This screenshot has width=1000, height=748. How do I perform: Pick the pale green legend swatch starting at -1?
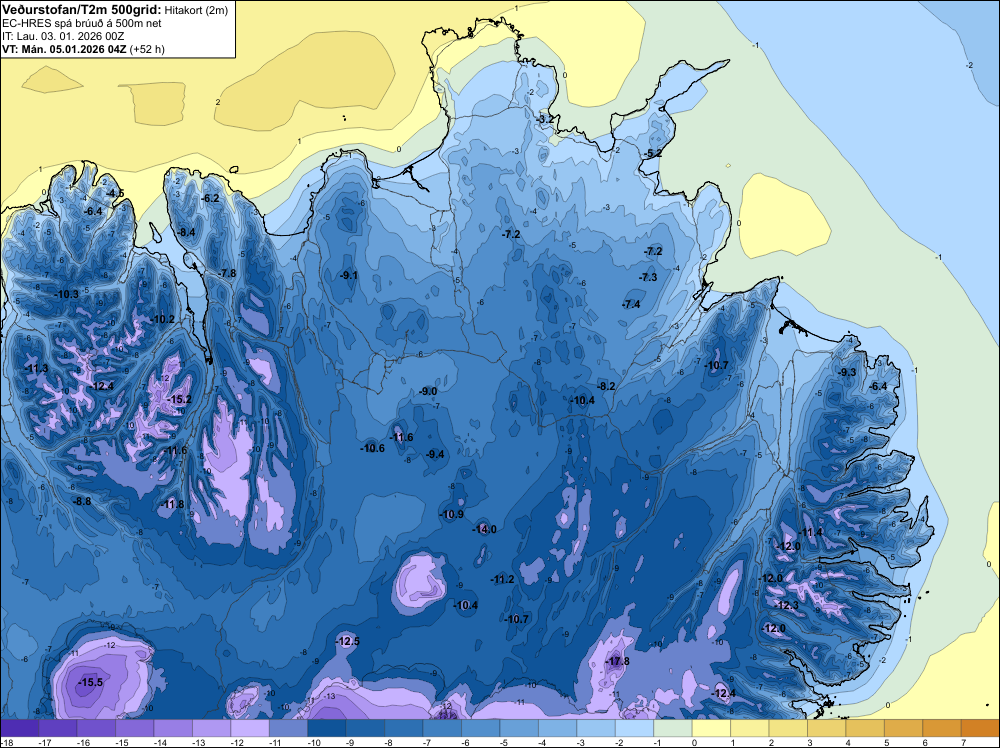(673, 728)
